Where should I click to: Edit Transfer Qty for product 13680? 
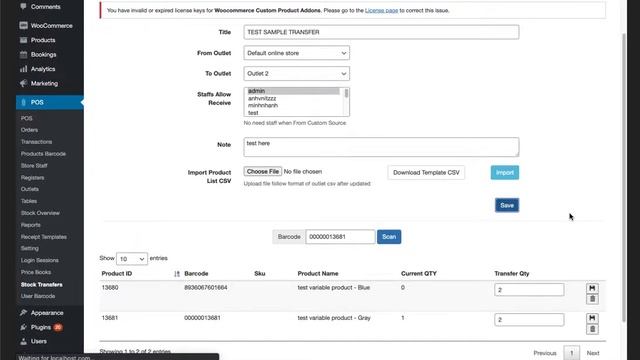coord(529,290)
